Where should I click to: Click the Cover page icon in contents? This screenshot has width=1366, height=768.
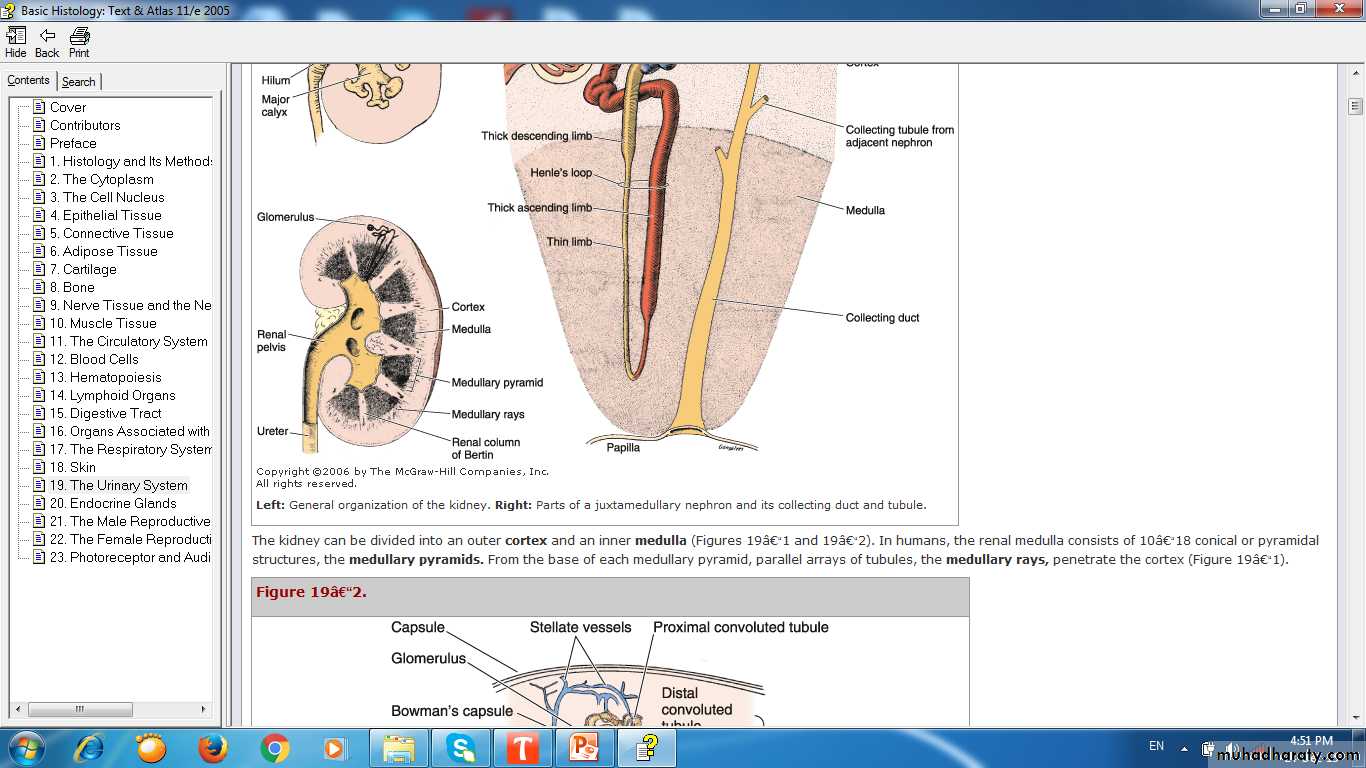coord(39,107)
